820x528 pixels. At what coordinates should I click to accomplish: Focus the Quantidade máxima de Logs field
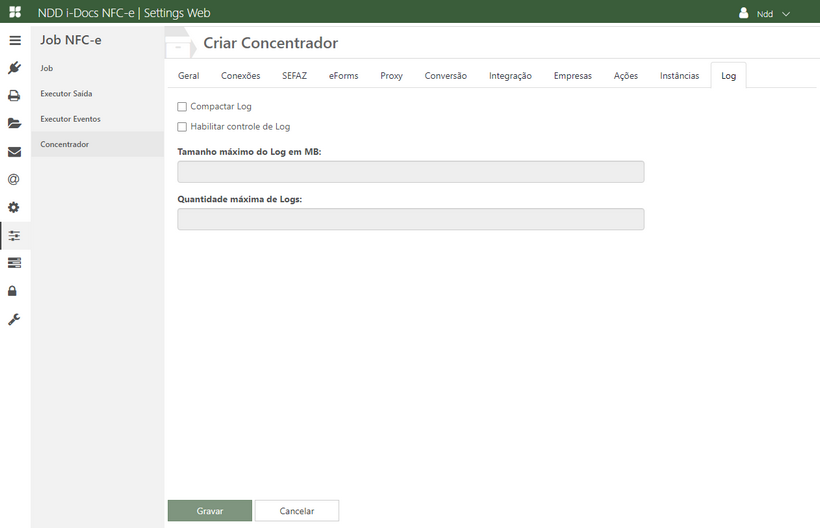[x=411, y=219]
